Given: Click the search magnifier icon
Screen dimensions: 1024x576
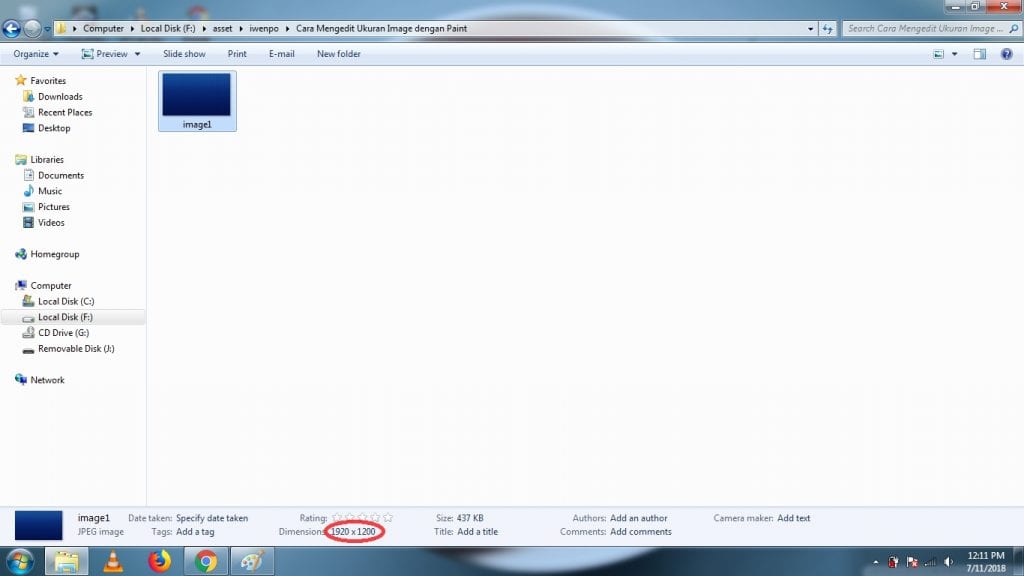Looking at the screenshot, I should point(1013,29).
